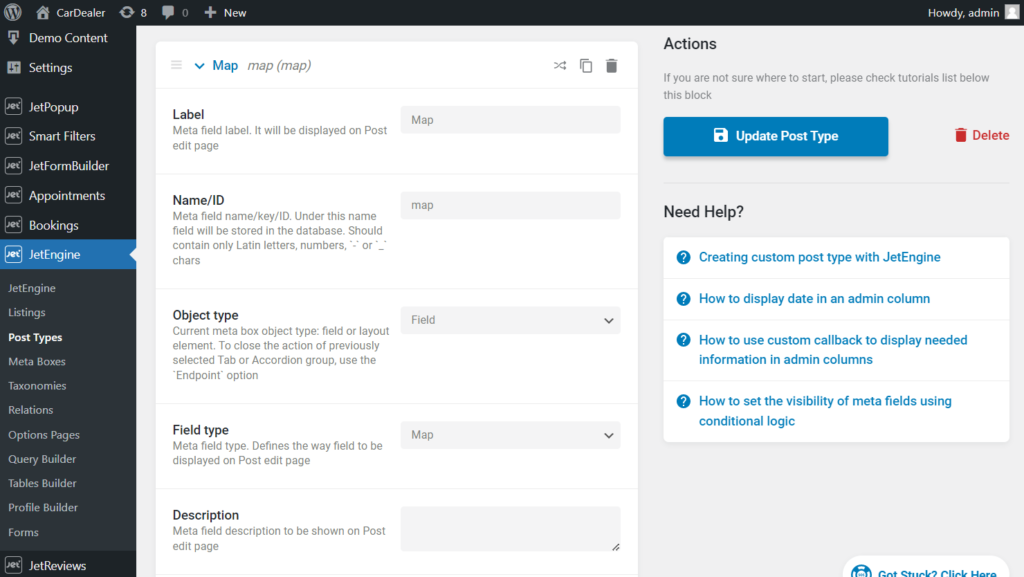This screenshot has width=1024, height=577.
Task: Grab the Map field drag handle
Action: [x=176, y=65]
